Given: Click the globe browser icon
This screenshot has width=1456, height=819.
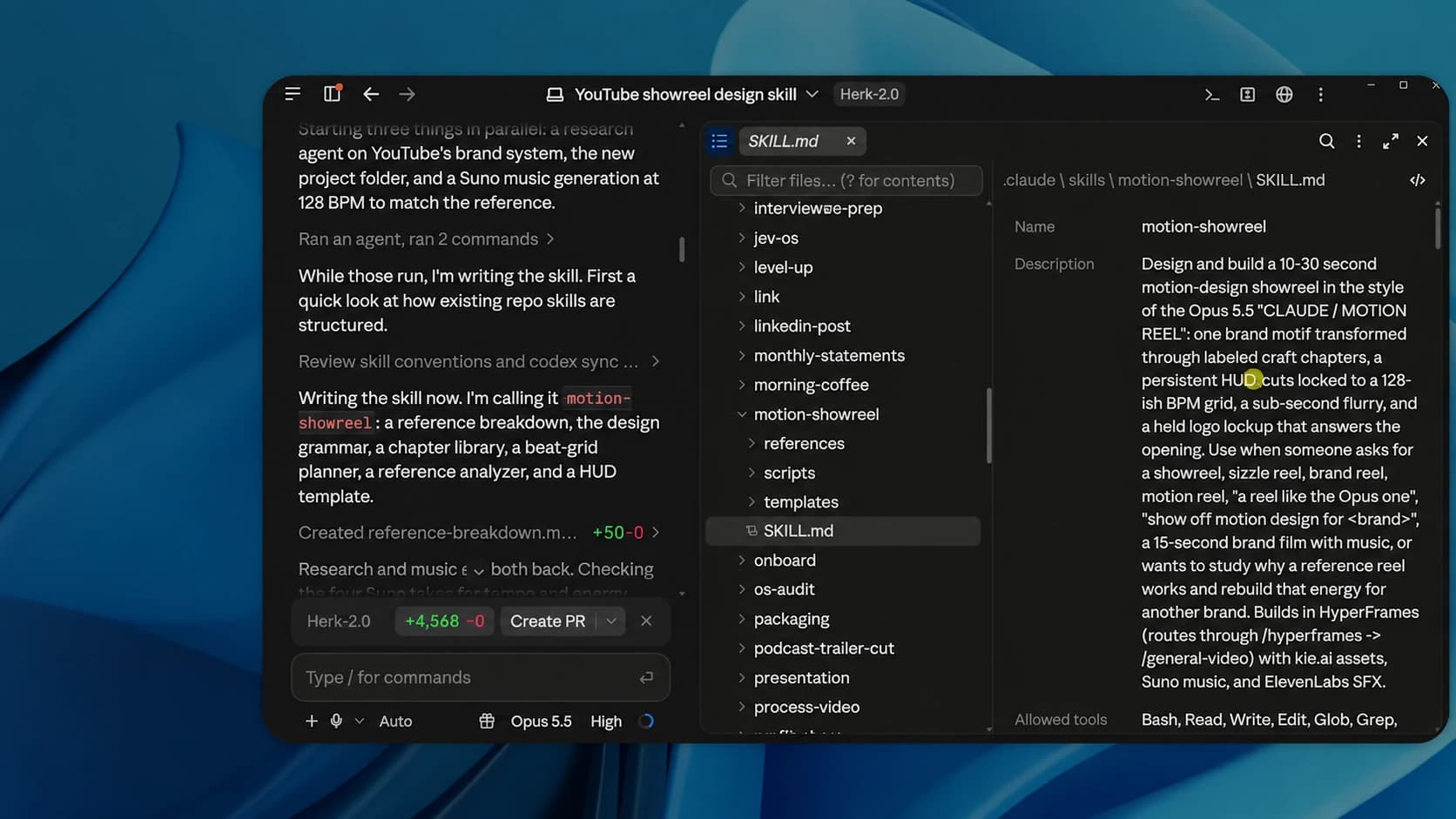Looking at the screenshot, I should (x=1284, y=95).
